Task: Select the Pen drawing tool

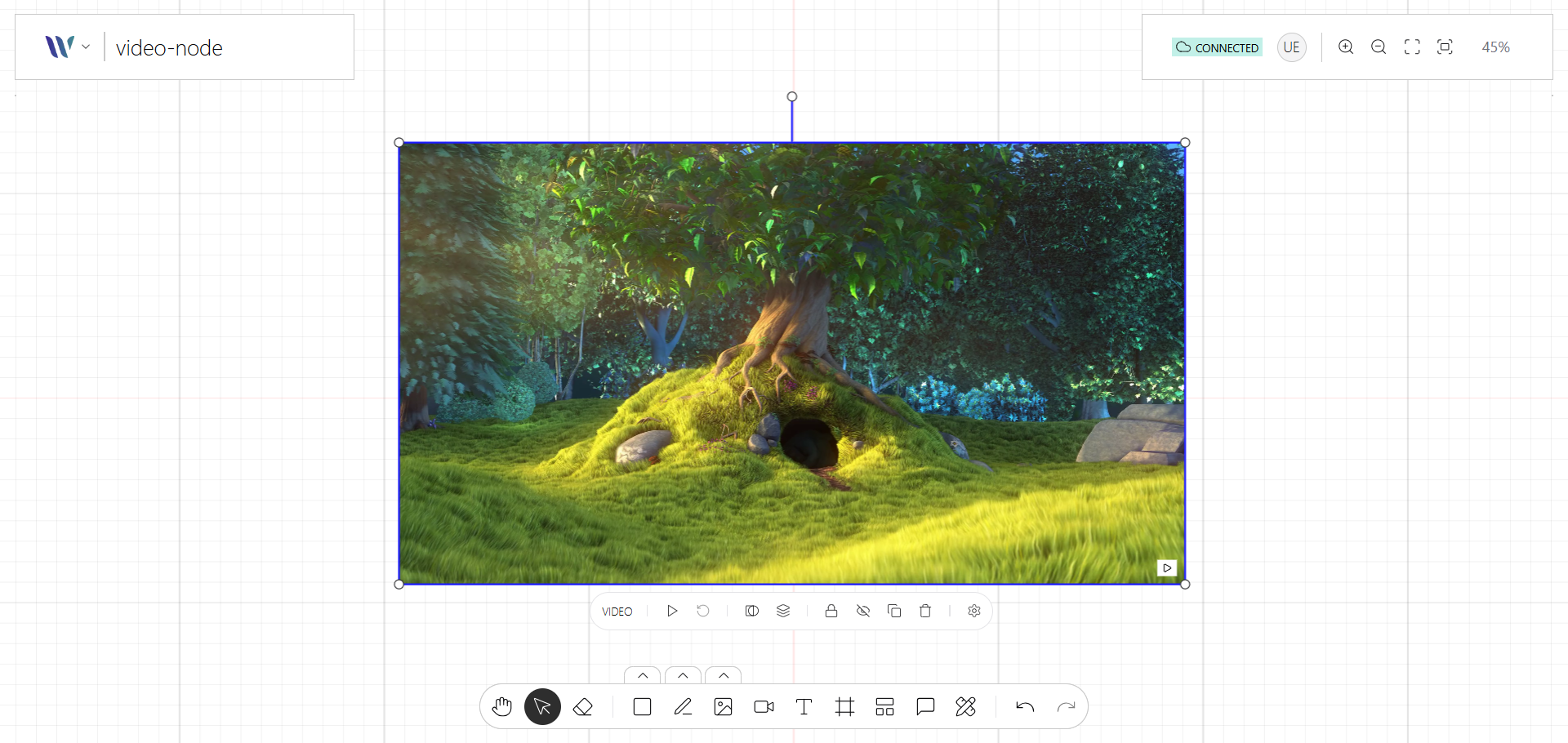Action: 683,706
